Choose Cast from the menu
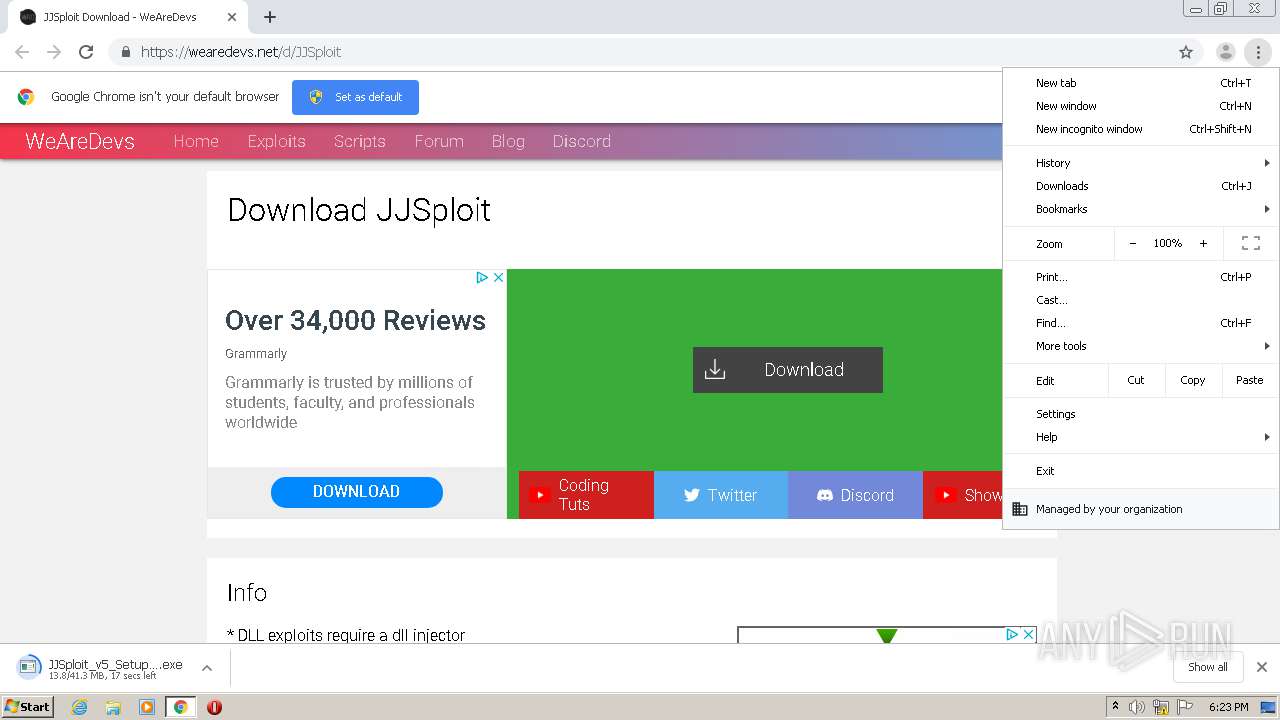This screenshot has width=1280, height=720. 1141,300
